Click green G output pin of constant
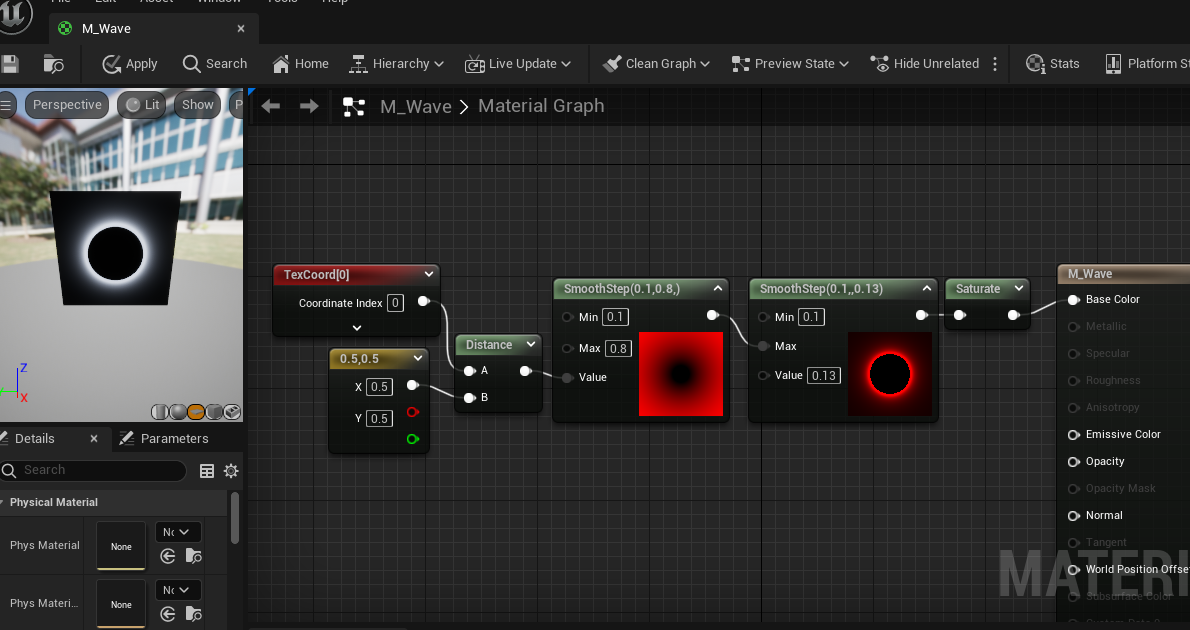1190x630 pixels. tap(413, 439)
